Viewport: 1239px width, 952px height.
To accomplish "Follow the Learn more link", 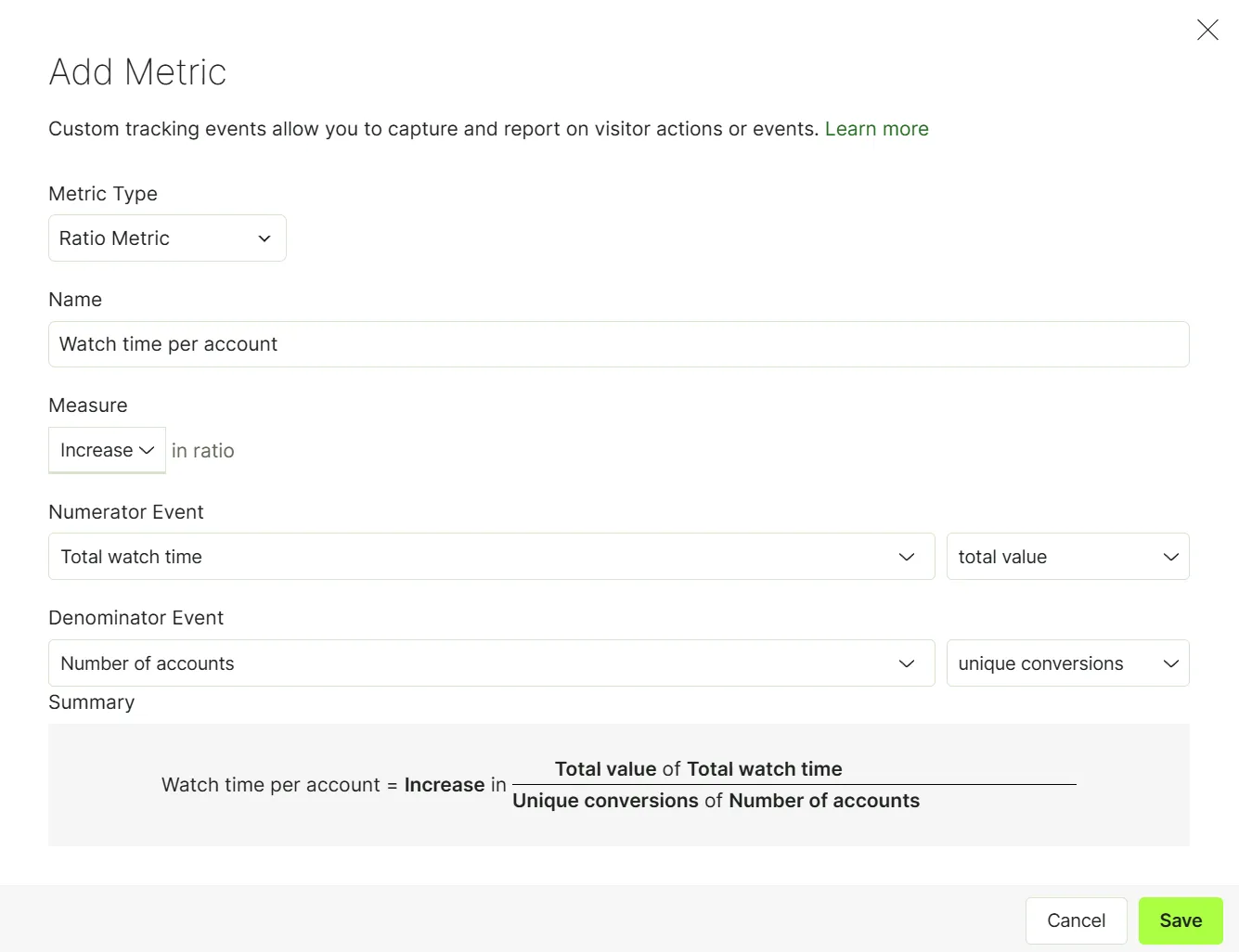I will (876, 129).
